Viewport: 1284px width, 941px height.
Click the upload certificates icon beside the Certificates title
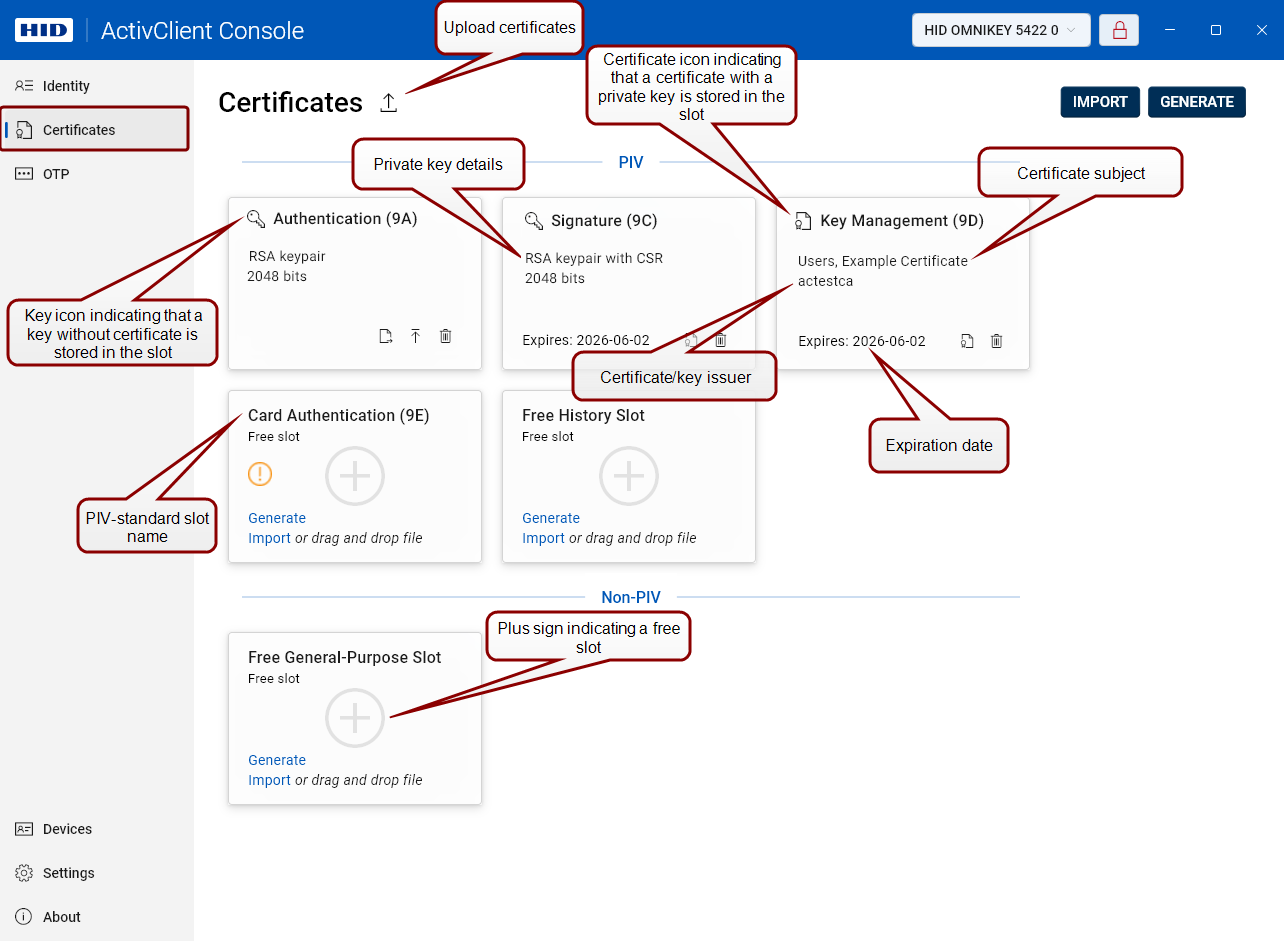[x=389, y=102]
